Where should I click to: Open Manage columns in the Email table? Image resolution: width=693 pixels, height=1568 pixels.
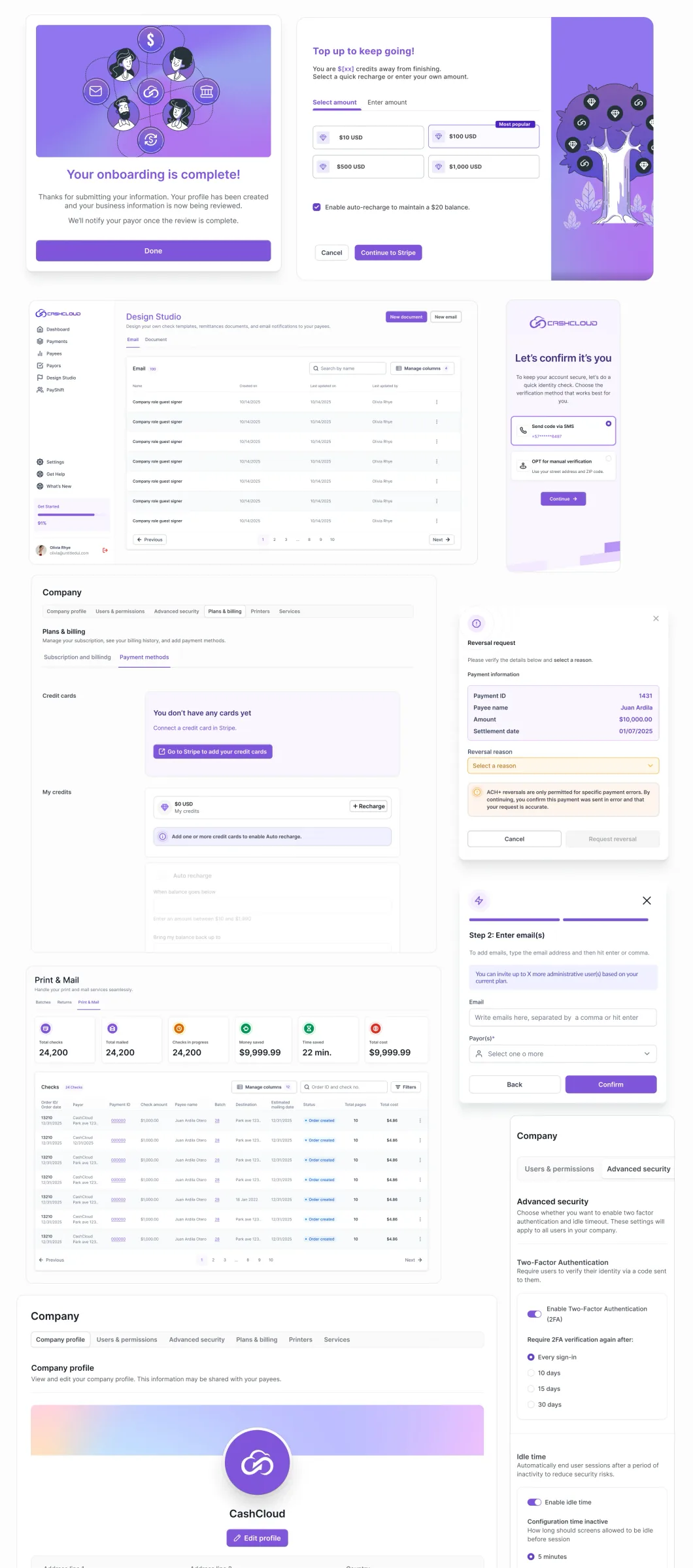(422, 368)
